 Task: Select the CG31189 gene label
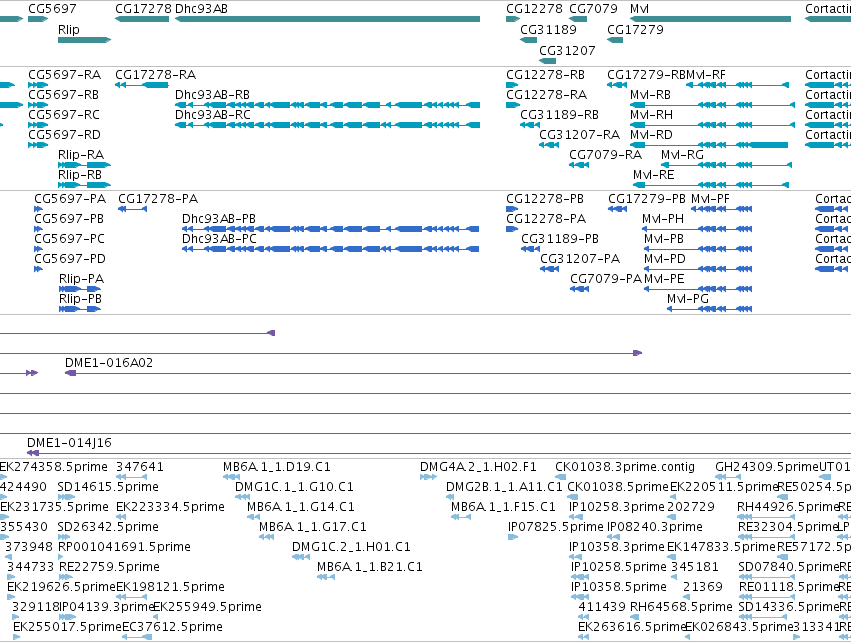(x=548, y=29)
